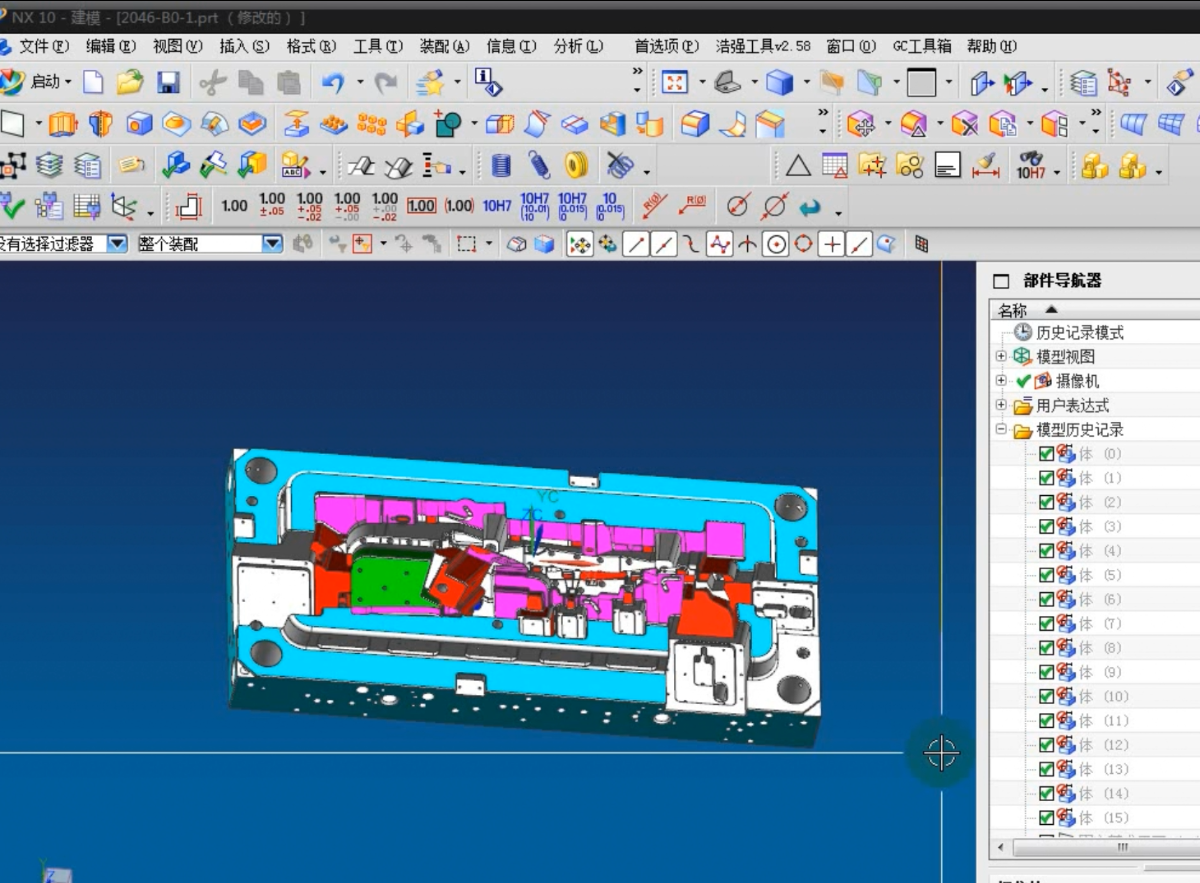Open the 分析(L) menu
This screenshot has width=1200, height=883.
point(579,46)
